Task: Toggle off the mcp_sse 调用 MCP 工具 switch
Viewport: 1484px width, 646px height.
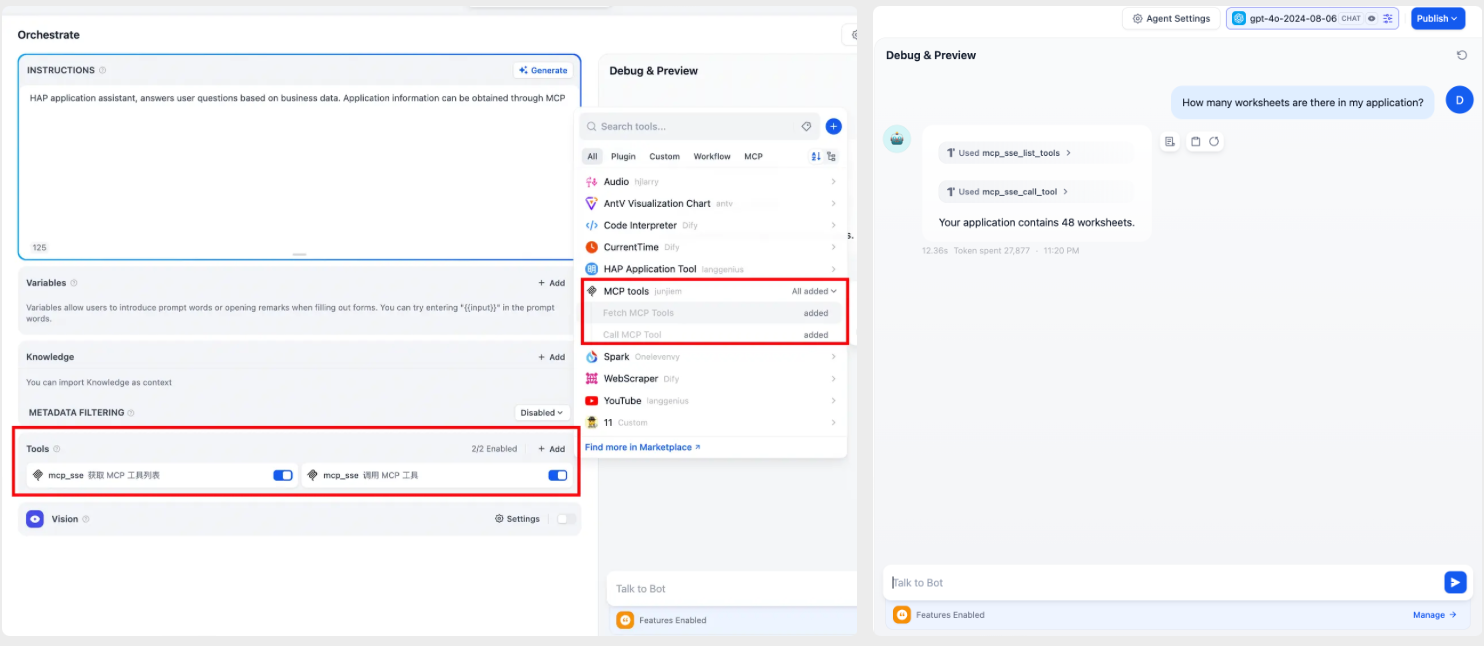Action: 557,476
